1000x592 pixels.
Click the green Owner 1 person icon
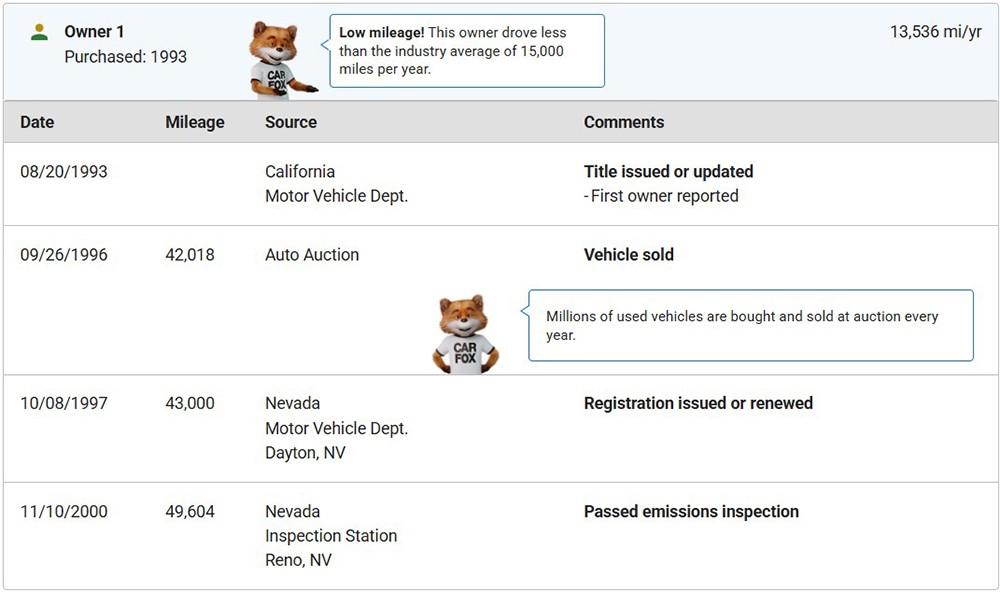[x=39, y=32]
